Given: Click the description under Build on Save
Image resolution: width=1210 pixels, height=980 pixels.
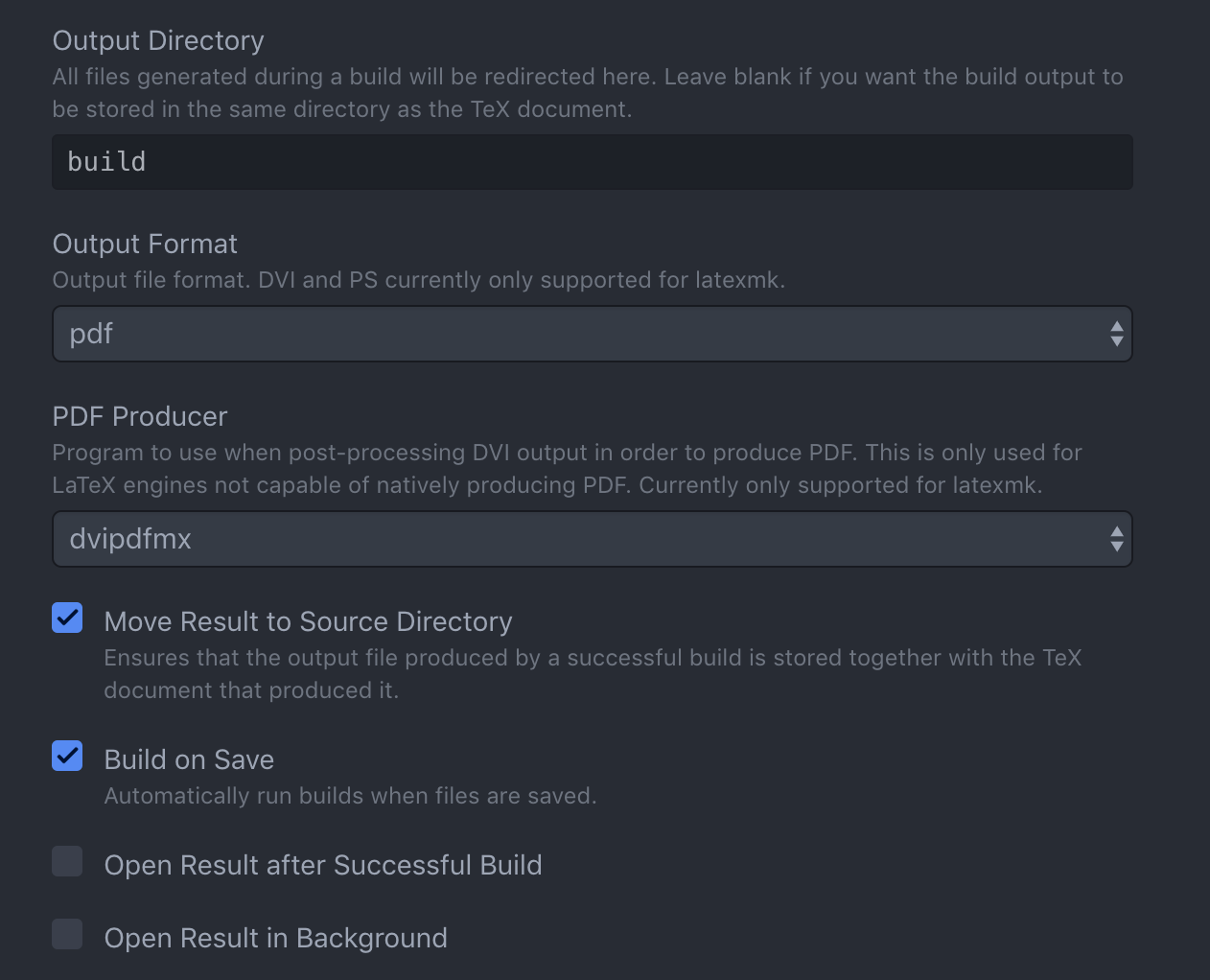Looking at the screenshot, I should (350, 796).
